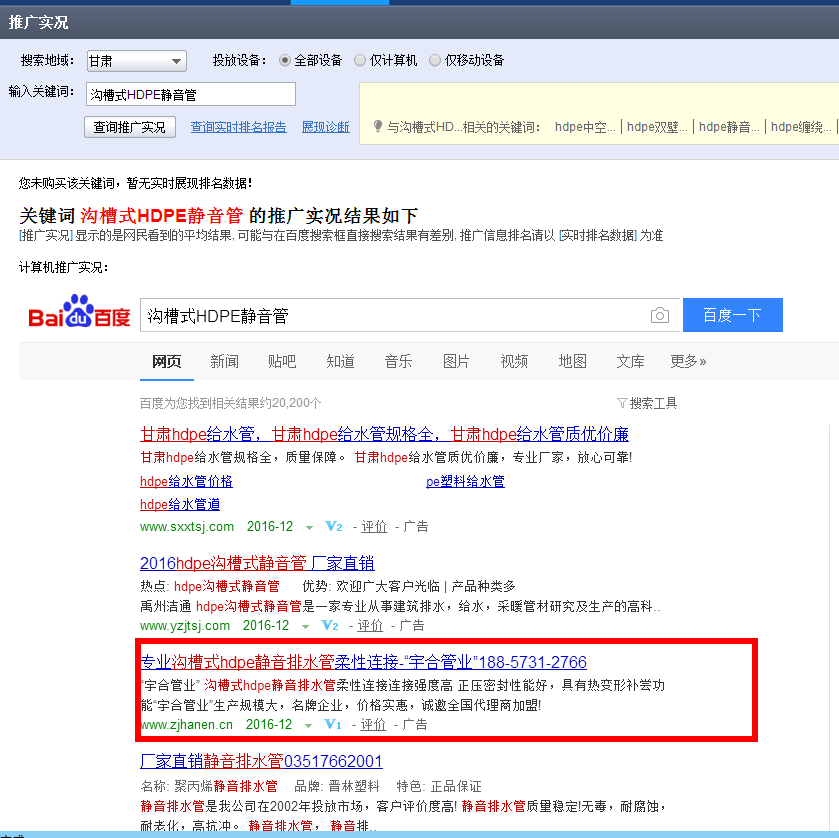Switch to the 地图 tab
Viewport: 839px width, 838px height.
(x=573, y=362)
